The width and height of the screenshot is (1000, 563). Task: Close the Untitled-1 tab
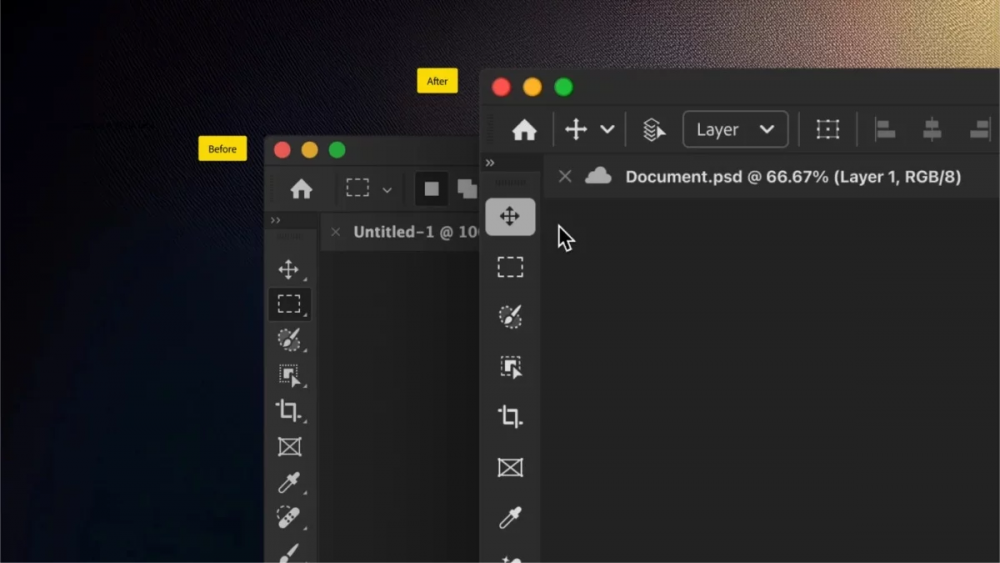pos(335,232)
